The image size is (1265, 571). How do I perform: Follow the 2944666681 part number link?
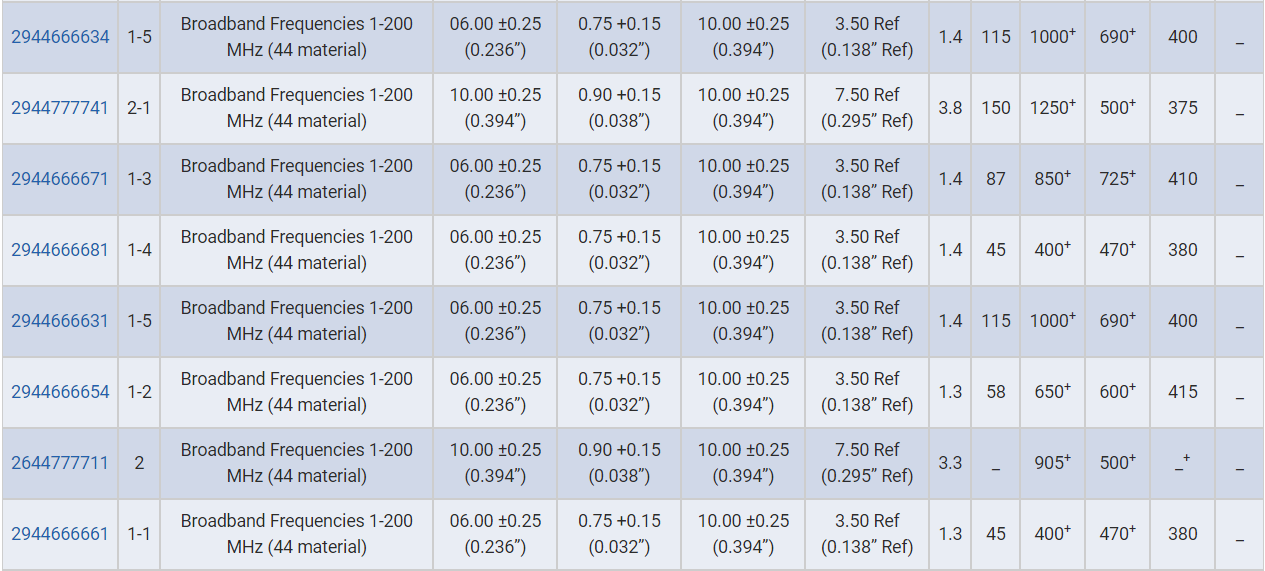(60, 250)
